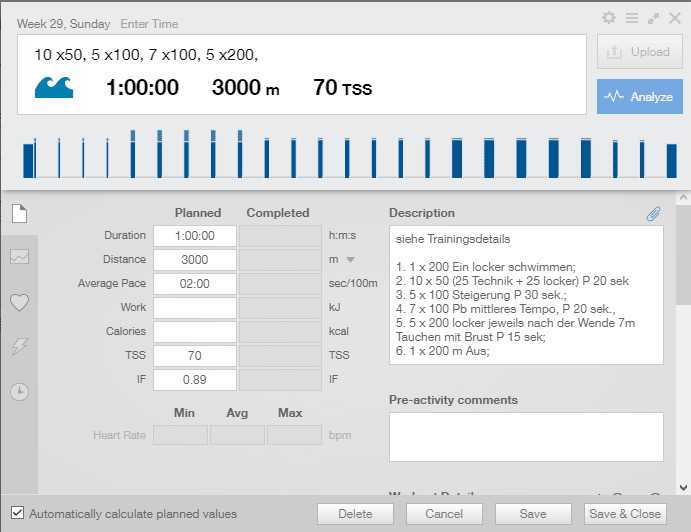Open the distance unit dropdown arrow

pyautogui.click(x=350, y=260)
